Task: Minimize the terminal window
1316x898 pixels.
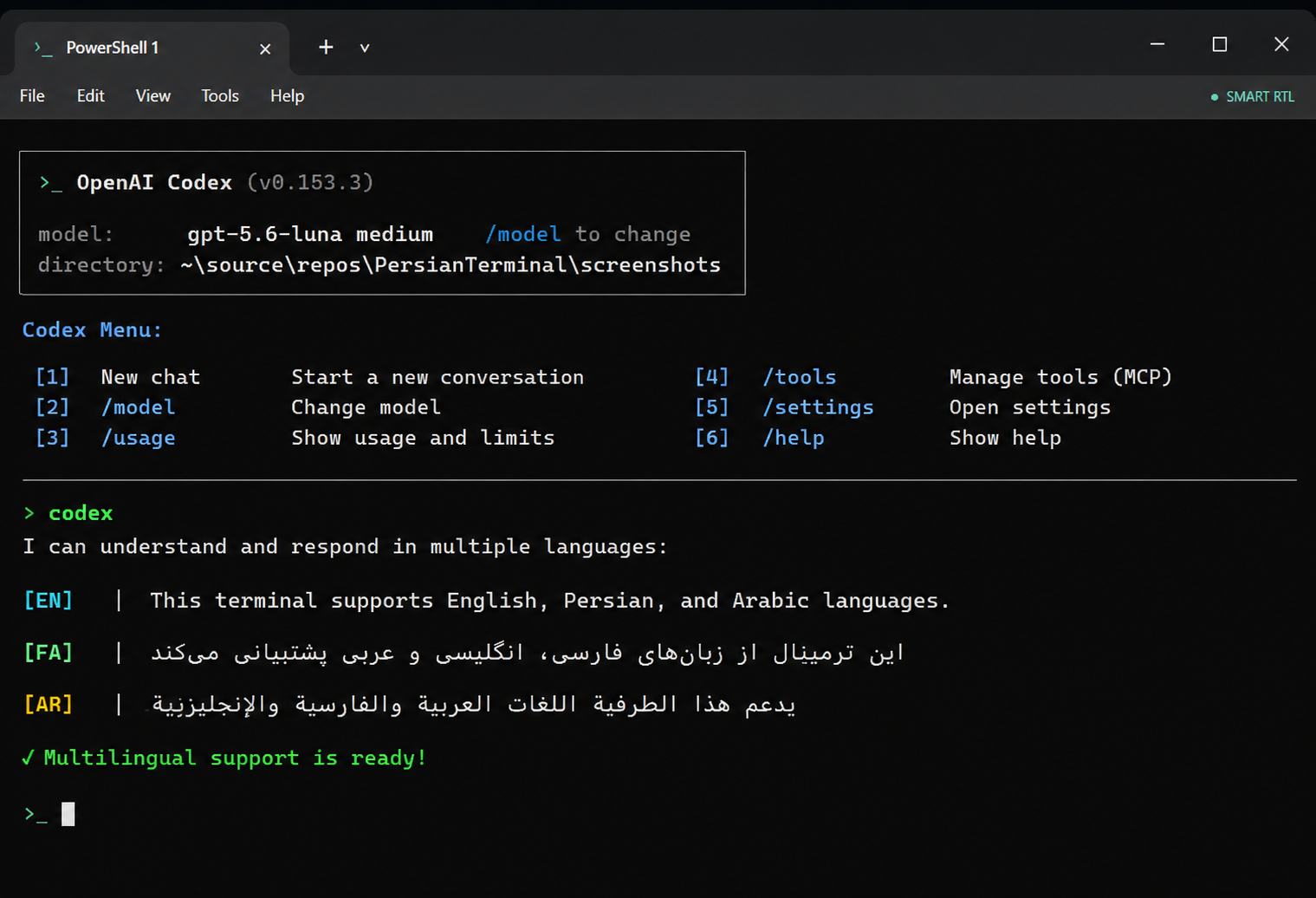Action: 1157,44
